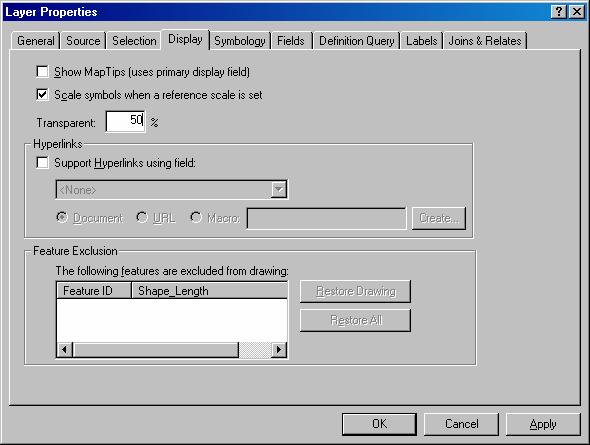Switch to the General tab
Viewport: 590px width, 445px height.
point(36,41)
